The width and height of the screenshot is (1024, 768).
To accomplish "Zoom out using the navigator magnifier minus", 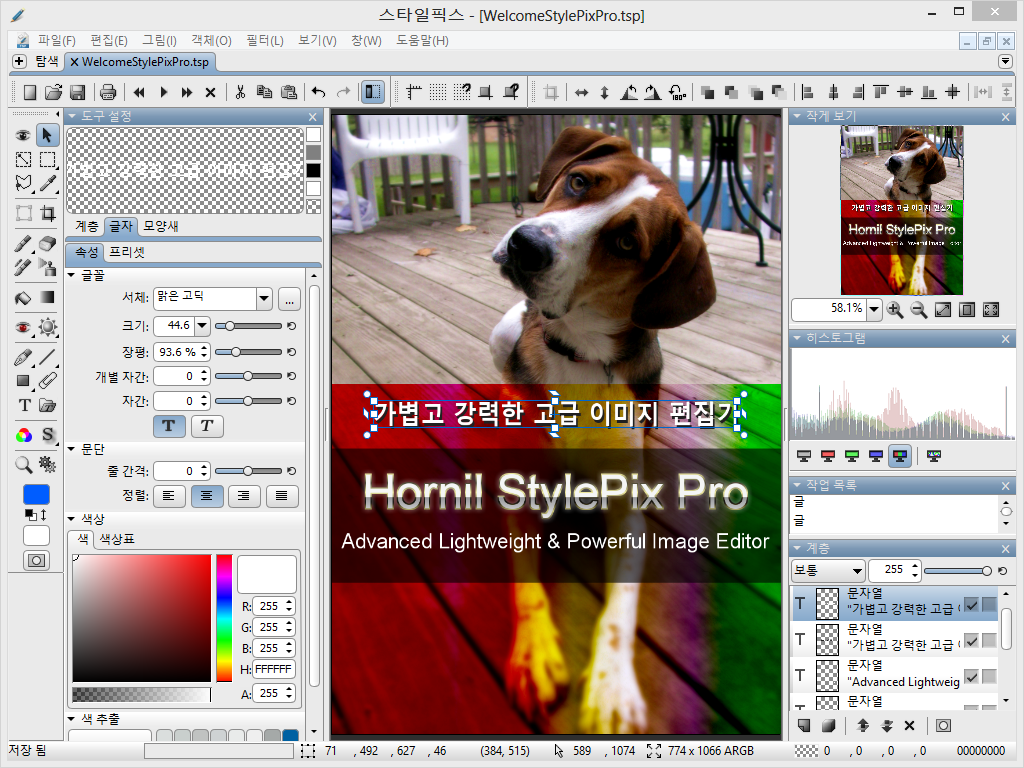I will (x=919, y=310).
